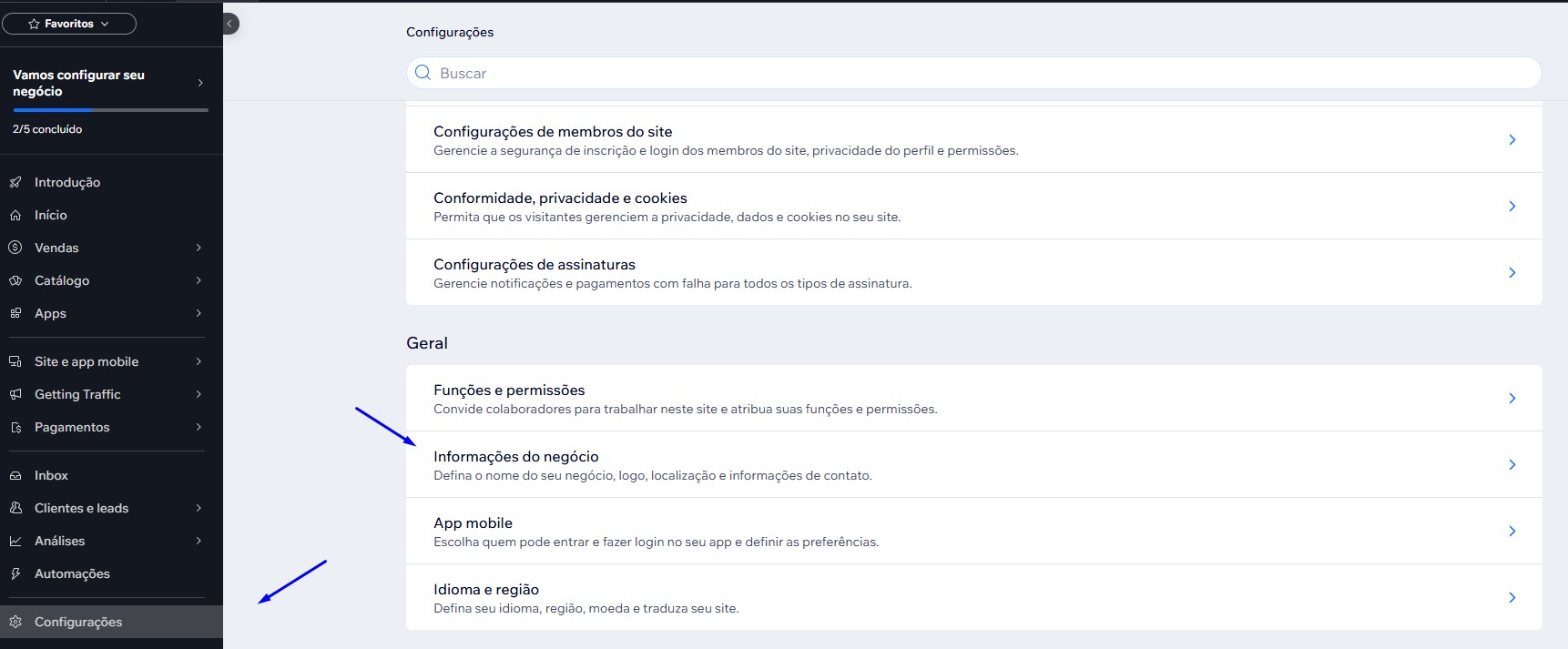Click the Apps grid icon
Viewport: 1568px width, 649px height.
point(15,313)
